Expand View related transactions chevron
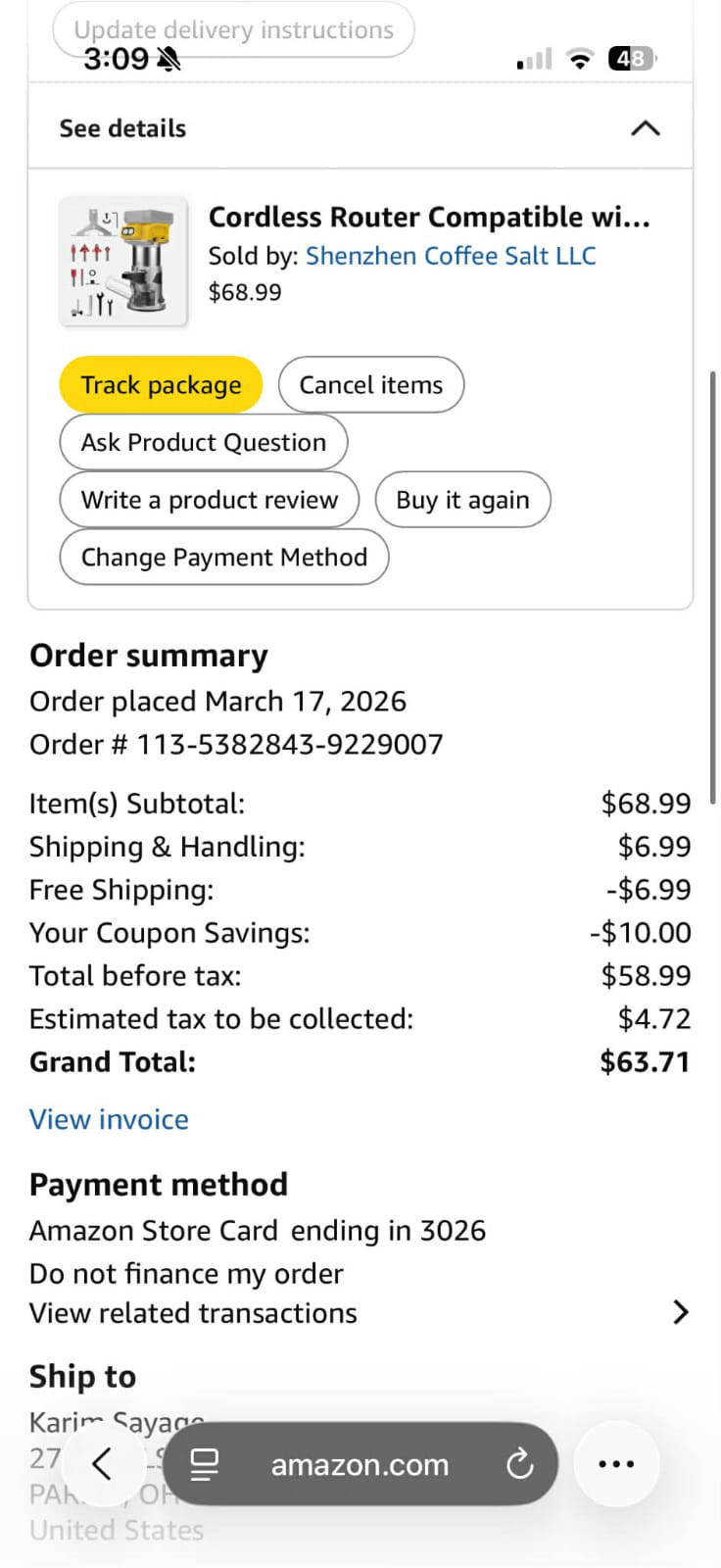Screen dimensions: 721x1568 [x=681, y=1312]
